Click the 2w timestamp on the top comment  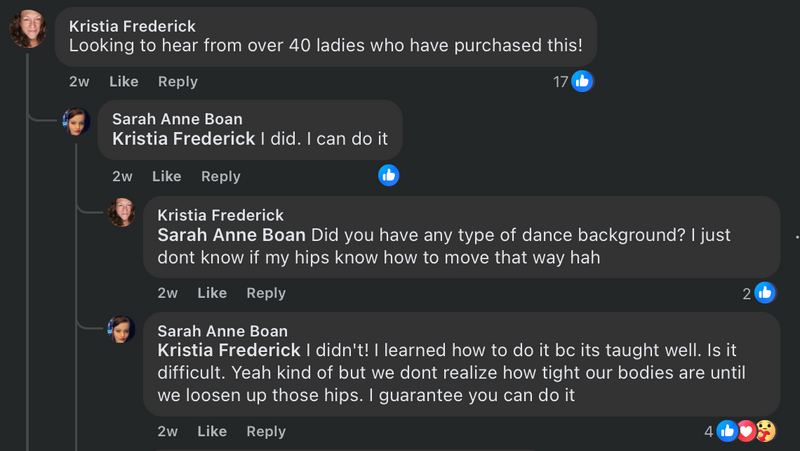(79, 82)
